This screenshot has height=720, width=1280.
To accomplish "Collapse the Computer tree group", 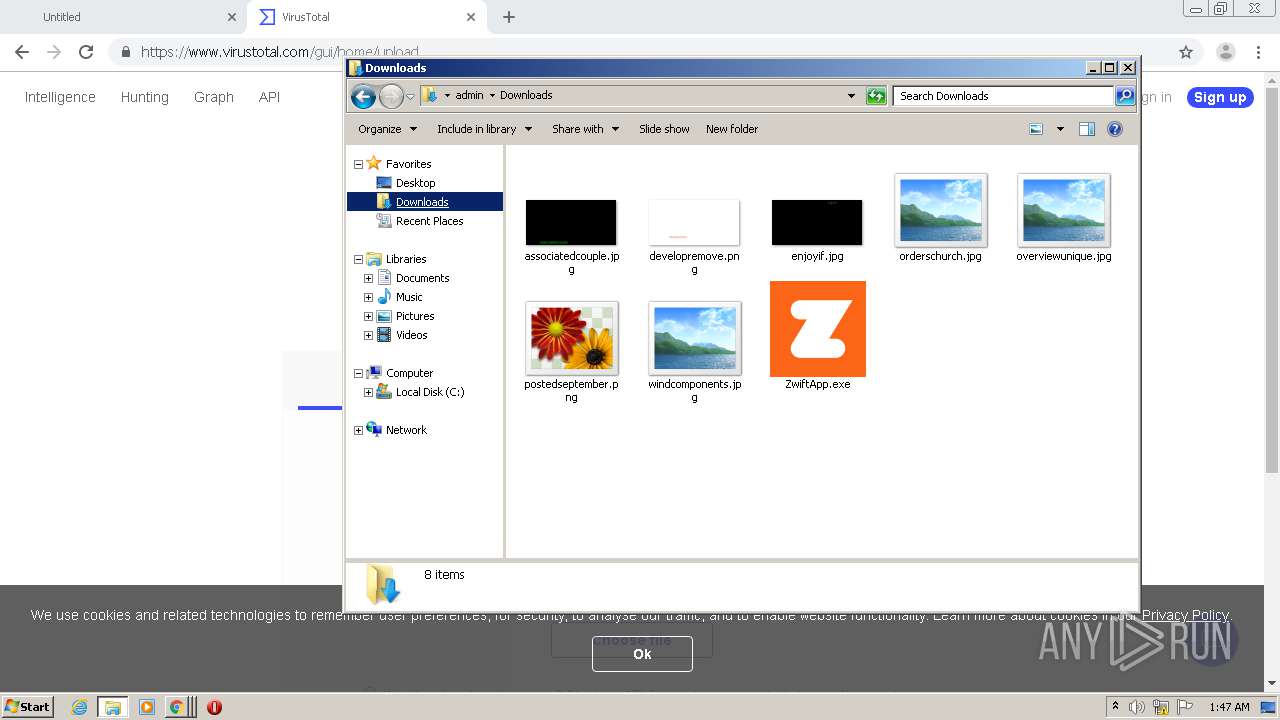I will pyautogui.click(x=358, y=373).
